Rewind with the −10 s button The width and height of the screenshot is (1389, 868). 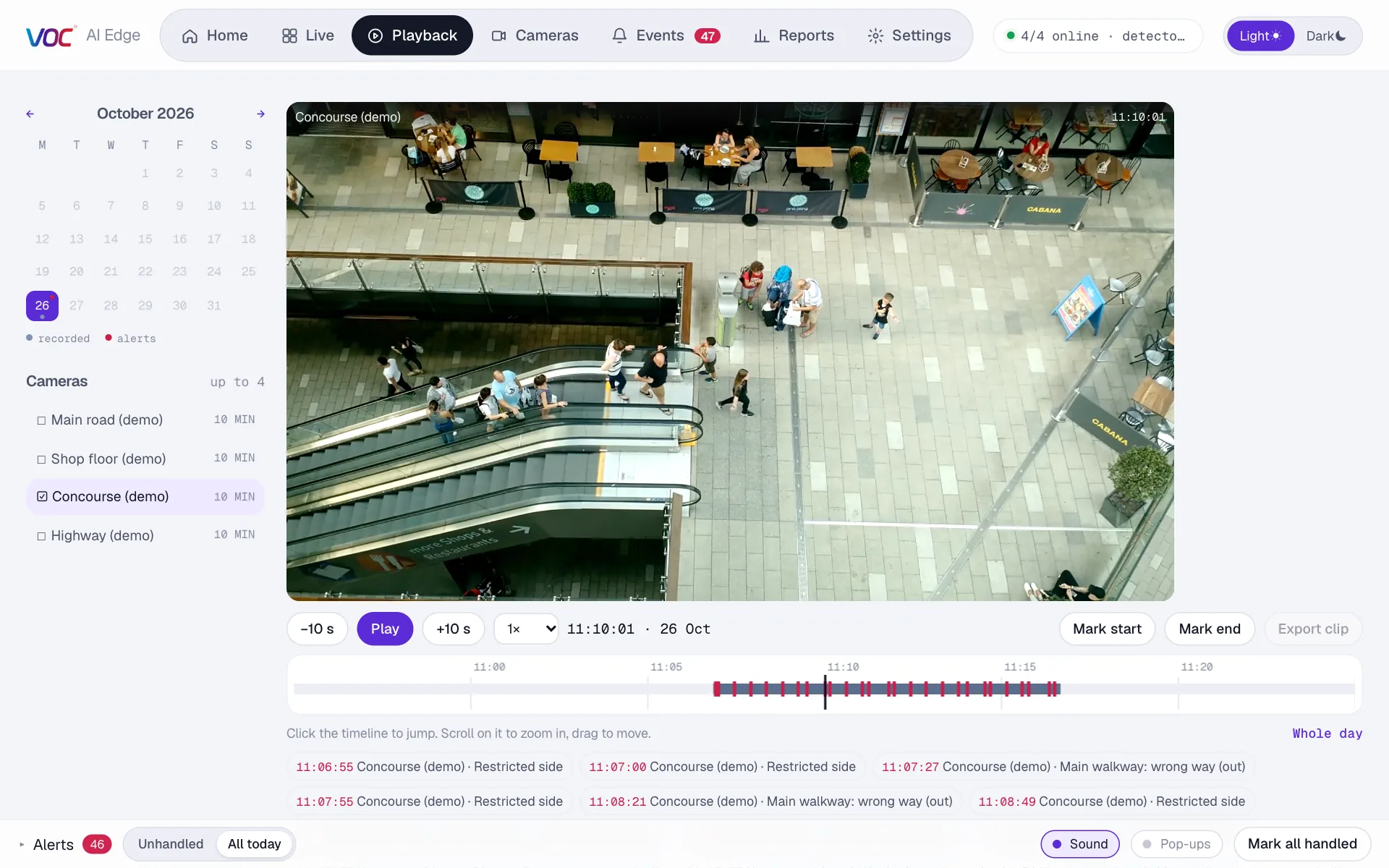(x=318, y=629)
